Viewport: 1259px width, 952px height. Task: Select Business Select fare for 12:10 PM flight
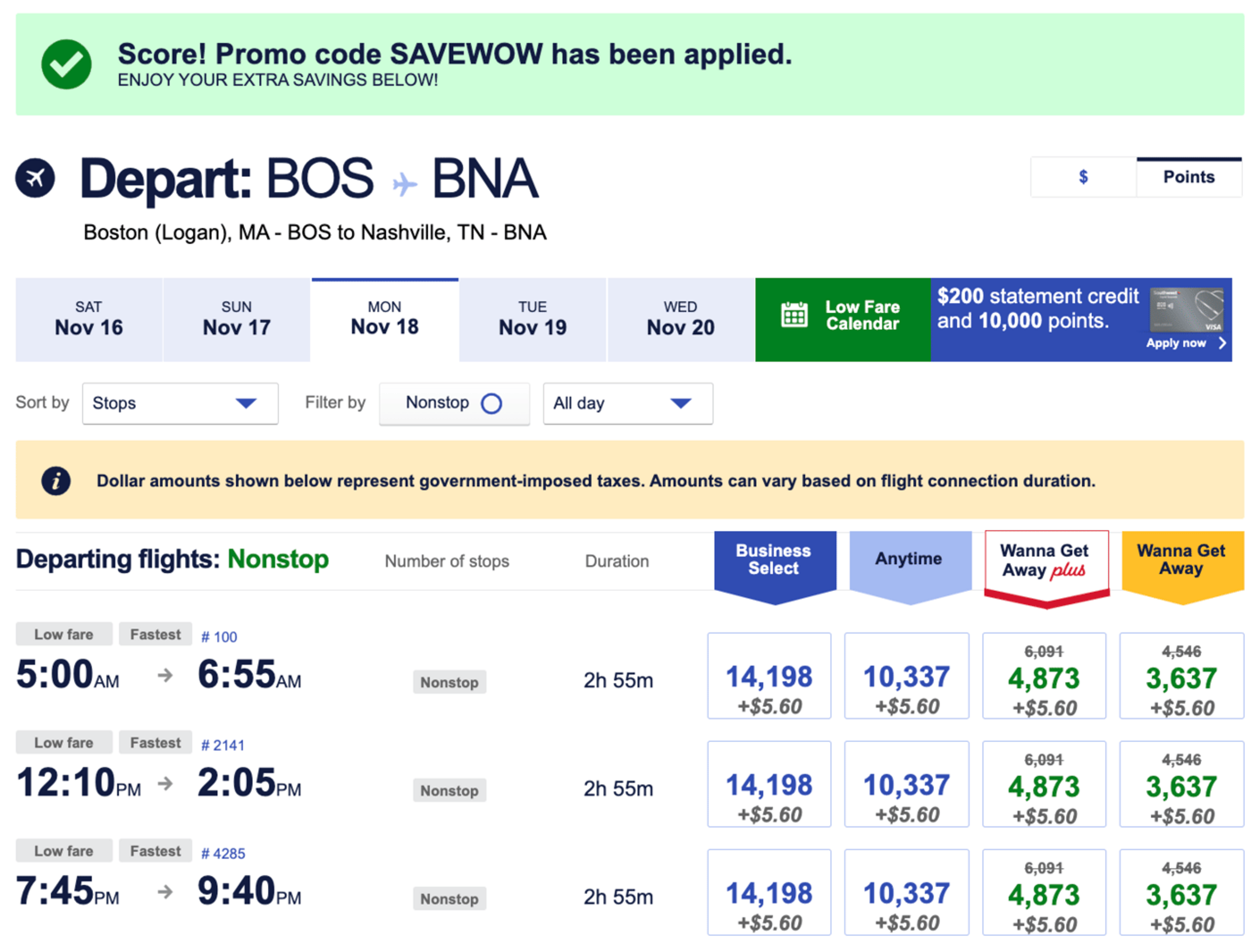769,784
